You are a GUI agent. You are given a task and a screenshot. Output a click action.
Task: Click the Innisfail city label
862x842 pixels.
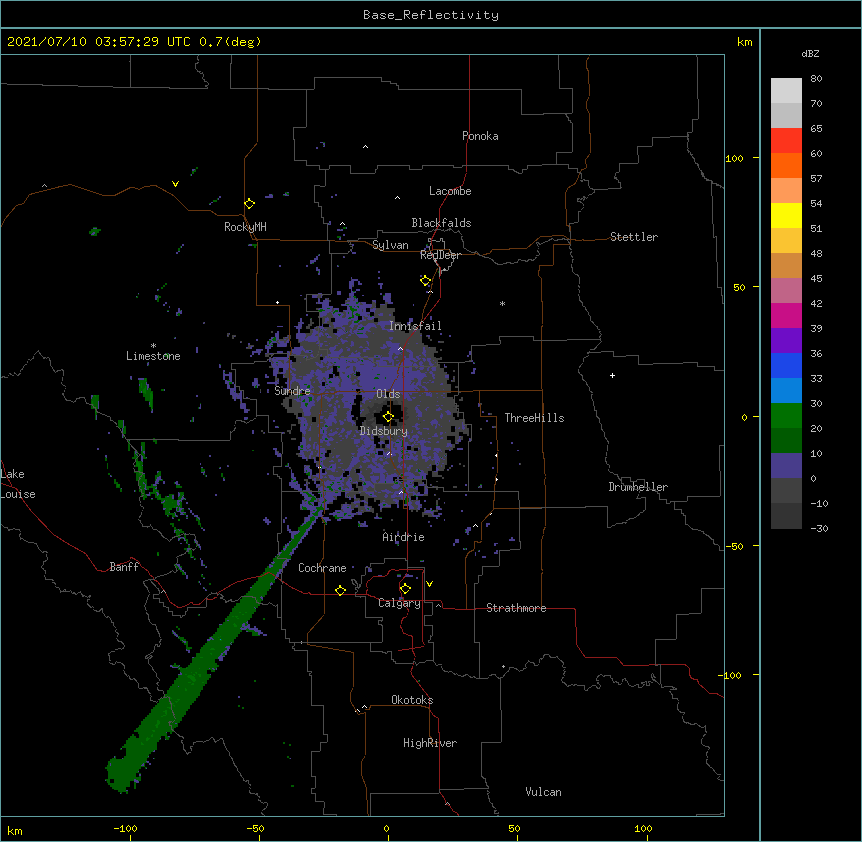pos(415,326)
